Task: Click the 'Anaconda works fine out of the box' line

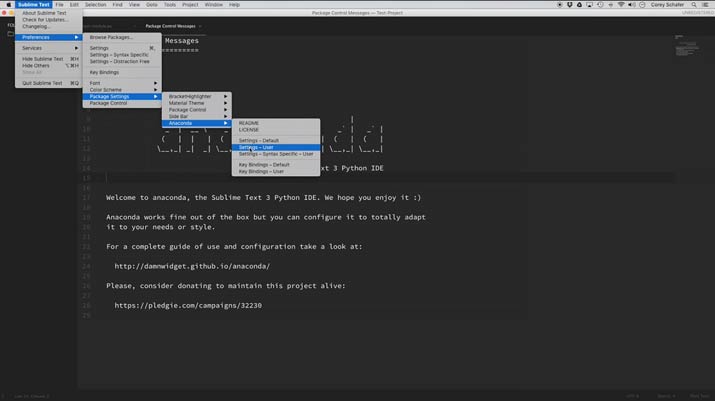Action: click(266, 217)
